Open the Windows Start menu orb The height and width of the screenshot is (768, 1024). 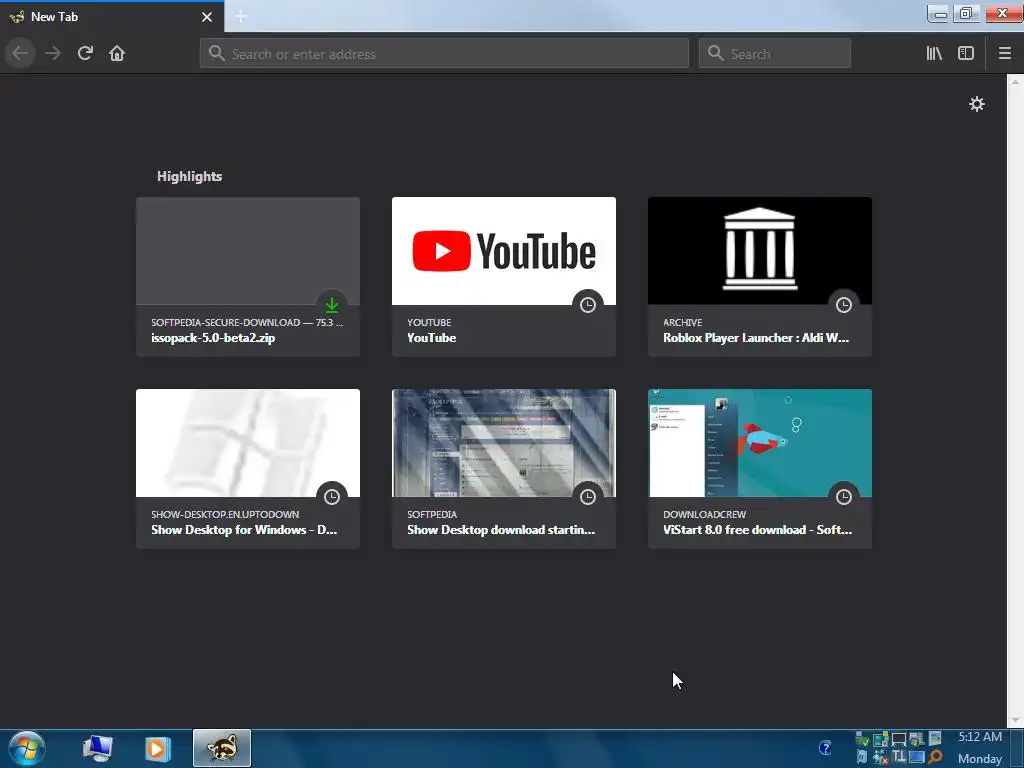tap(27, 748)
